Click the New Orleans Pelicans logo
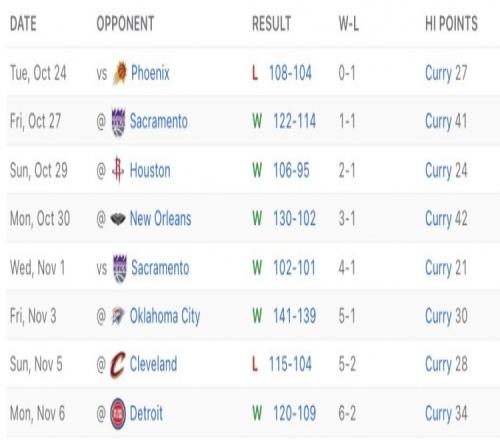Screen dimensions: 500x440 point(118,219)
